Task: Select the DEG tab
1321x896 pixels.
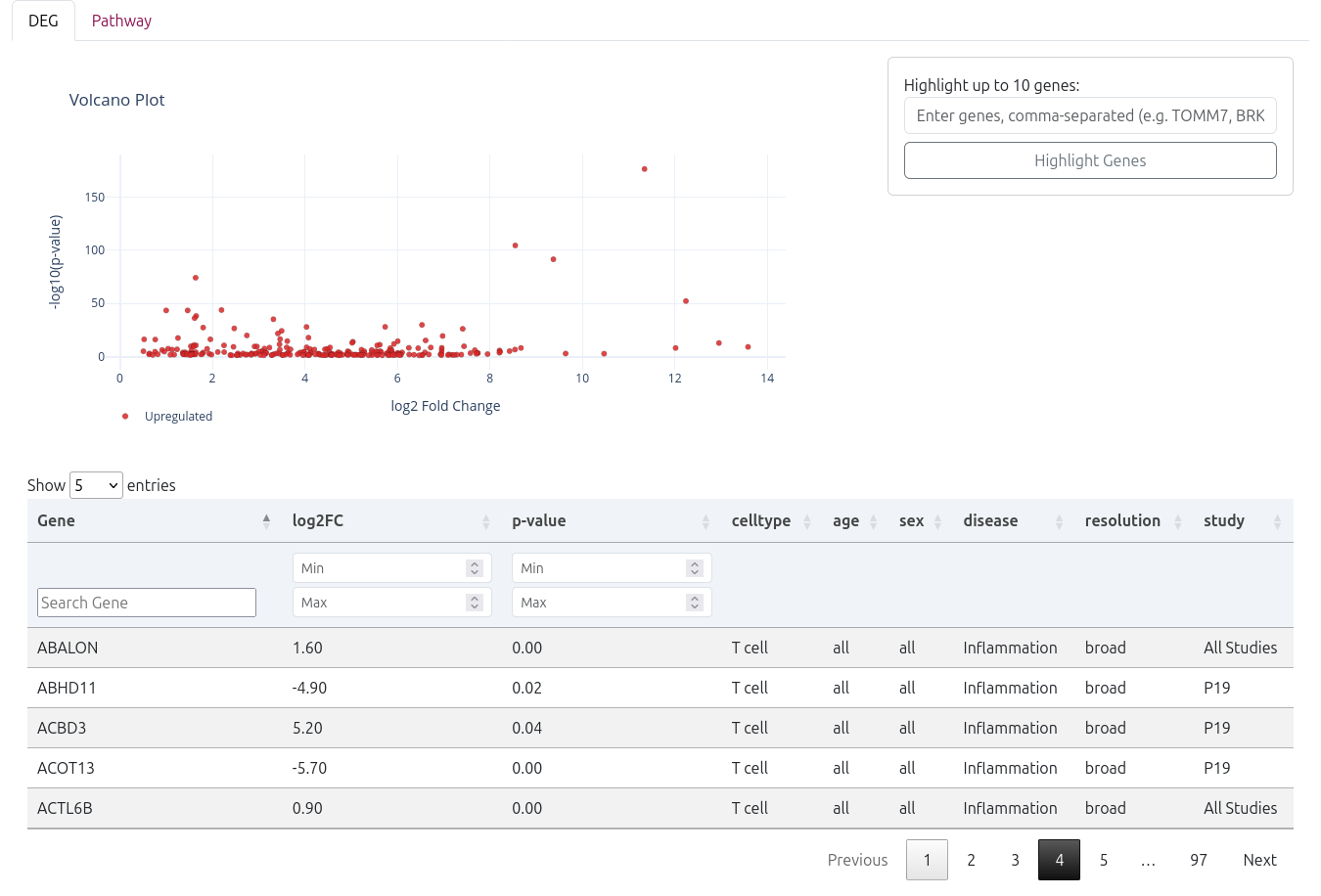Action: click(x=43, y=21)
